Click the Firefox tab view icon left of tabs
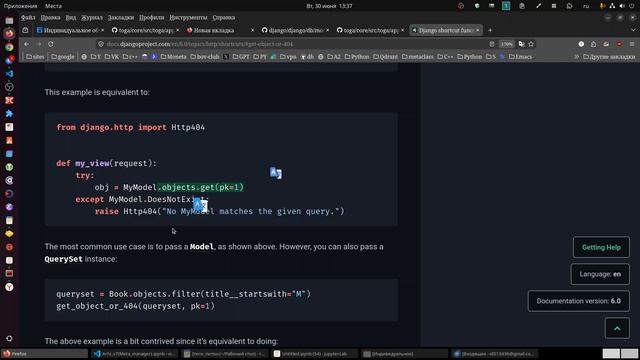This screenshot has width=640, height=360. tap(25, 30)
